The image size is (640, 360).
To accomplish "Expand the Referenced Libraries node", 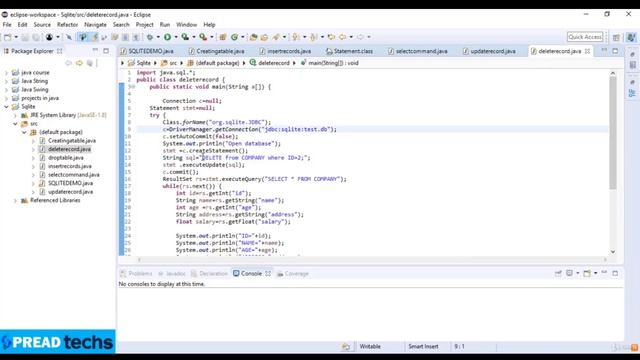I will [x=15, y=200].
